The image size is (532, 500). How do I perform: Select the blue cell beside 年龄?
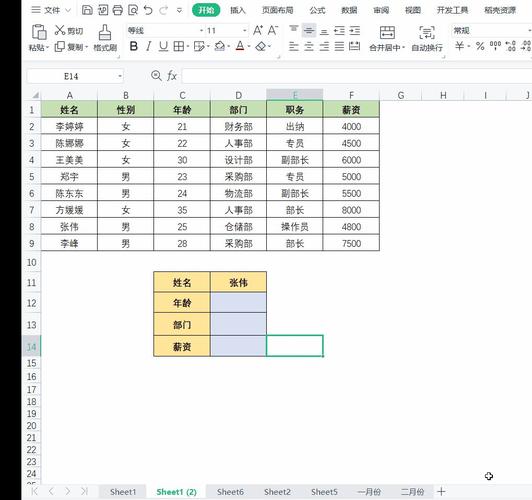pos(239,303)
